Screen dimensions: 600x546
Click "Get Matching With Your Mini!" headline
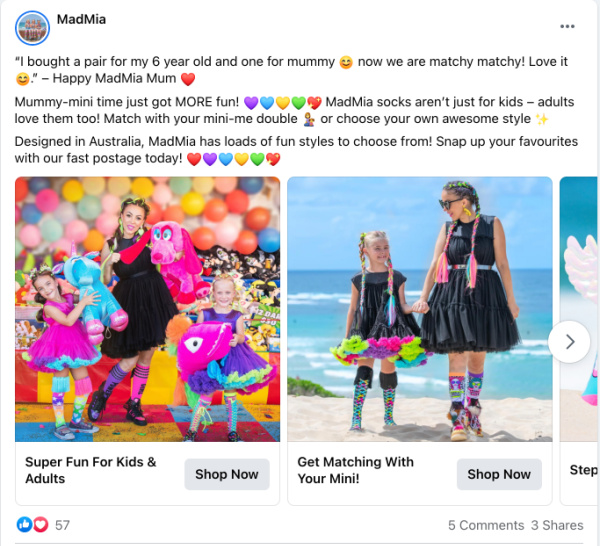coord(354,470)
